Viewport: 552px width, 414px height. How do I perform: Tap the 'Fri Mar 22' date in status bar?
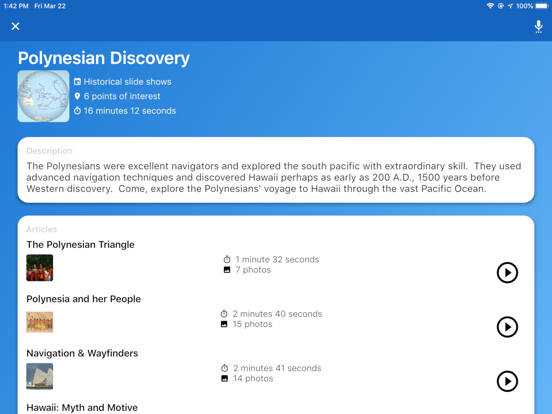pos(50,6)
